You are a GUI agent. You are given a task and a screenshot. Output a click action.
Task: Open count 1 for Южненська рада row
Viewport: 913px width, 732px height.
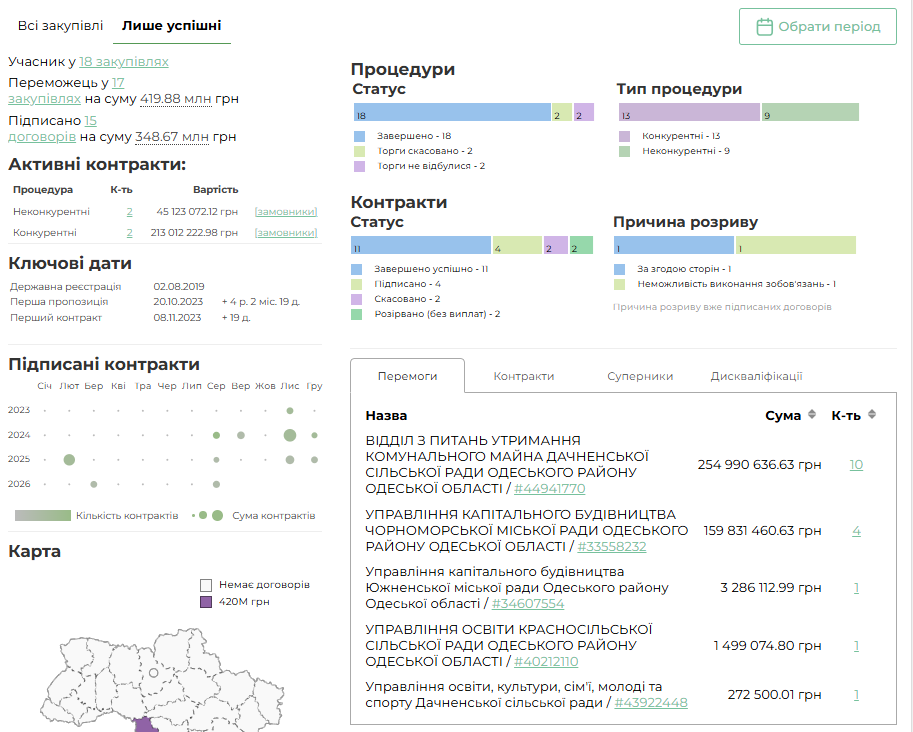pyautogui.click(x=857, y=588)
